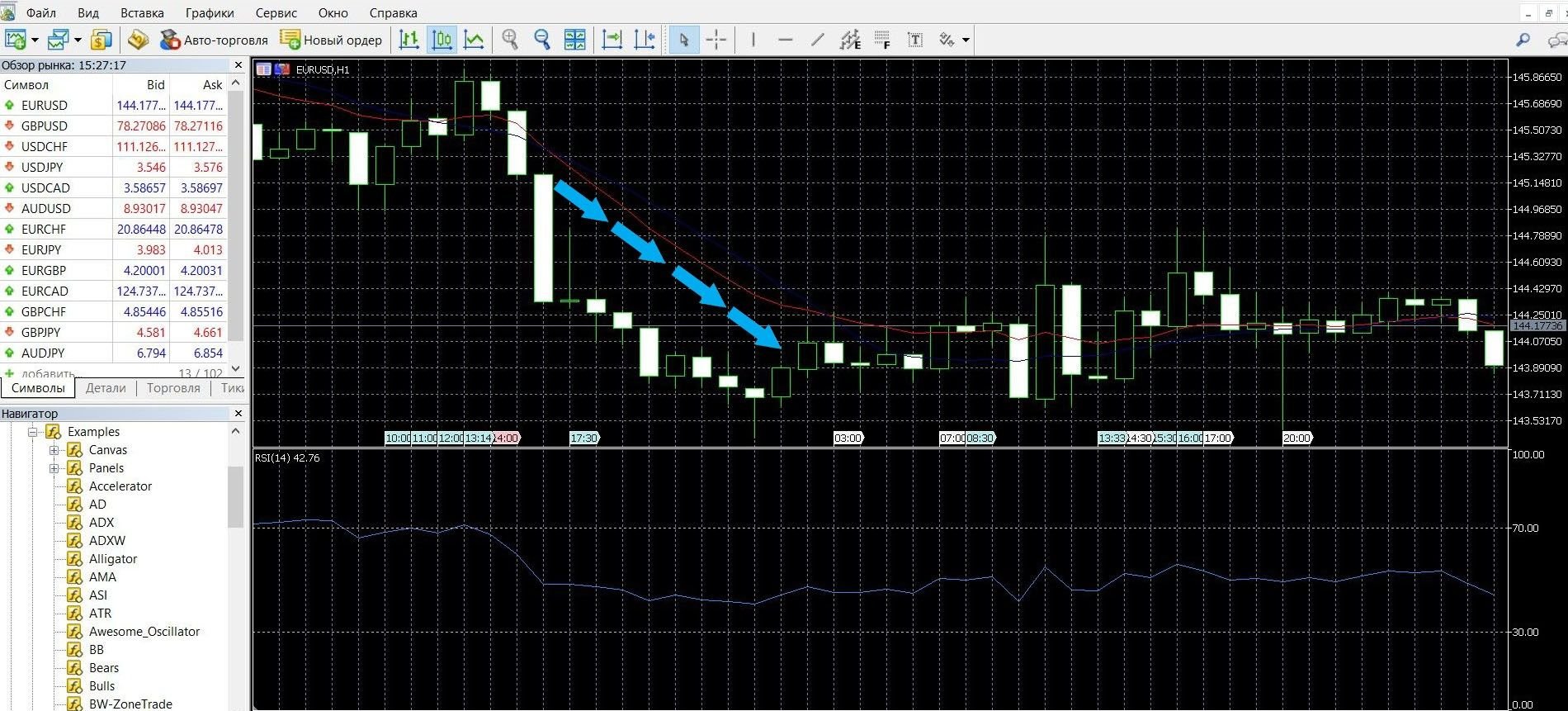The height and width of the screenshot is (711, 1568).
Task: Click the Символ column header
Action: (x=26, y=84)
